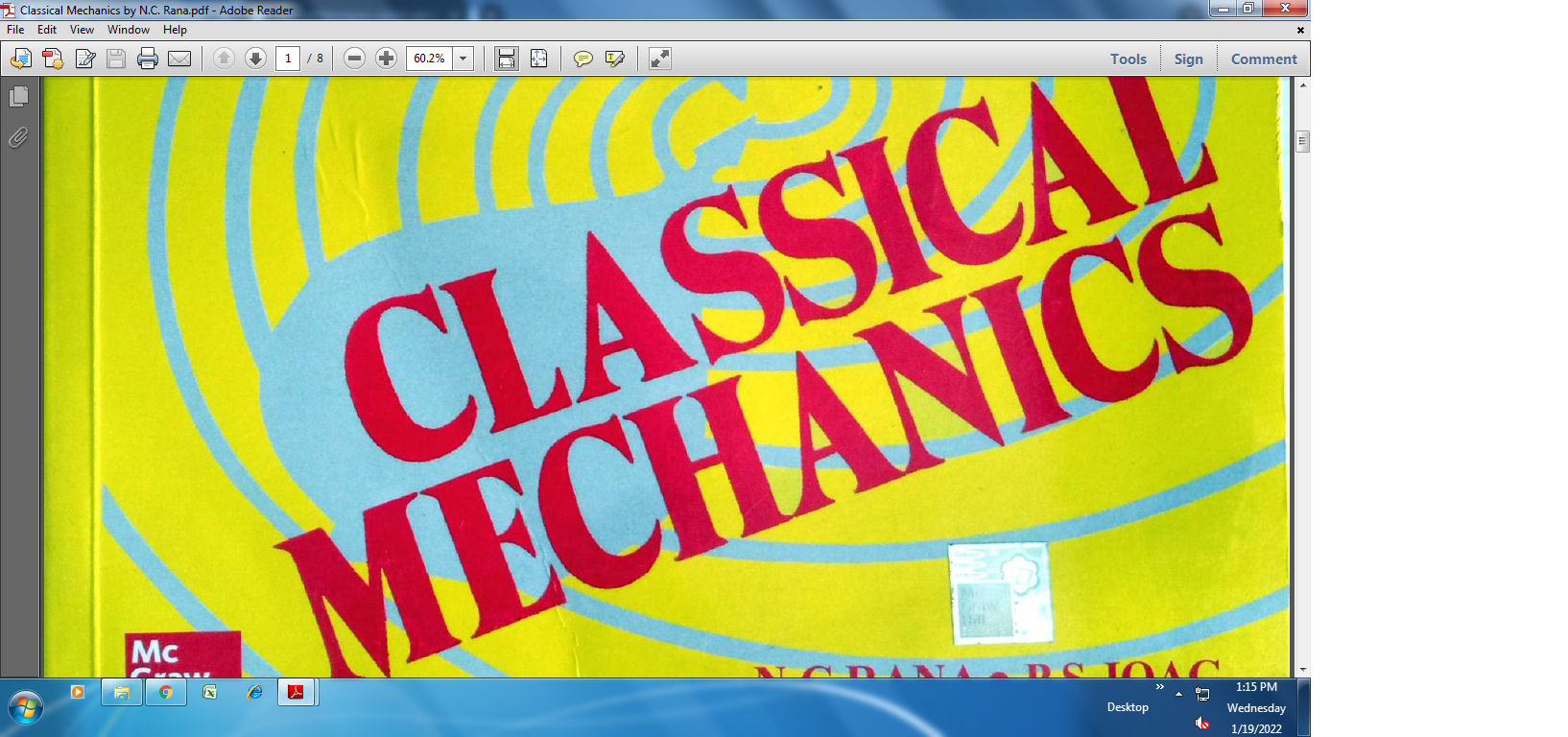Go to next page arrow button
Image resolution: width=1568 pixels, height=737 pixels.
255,59
